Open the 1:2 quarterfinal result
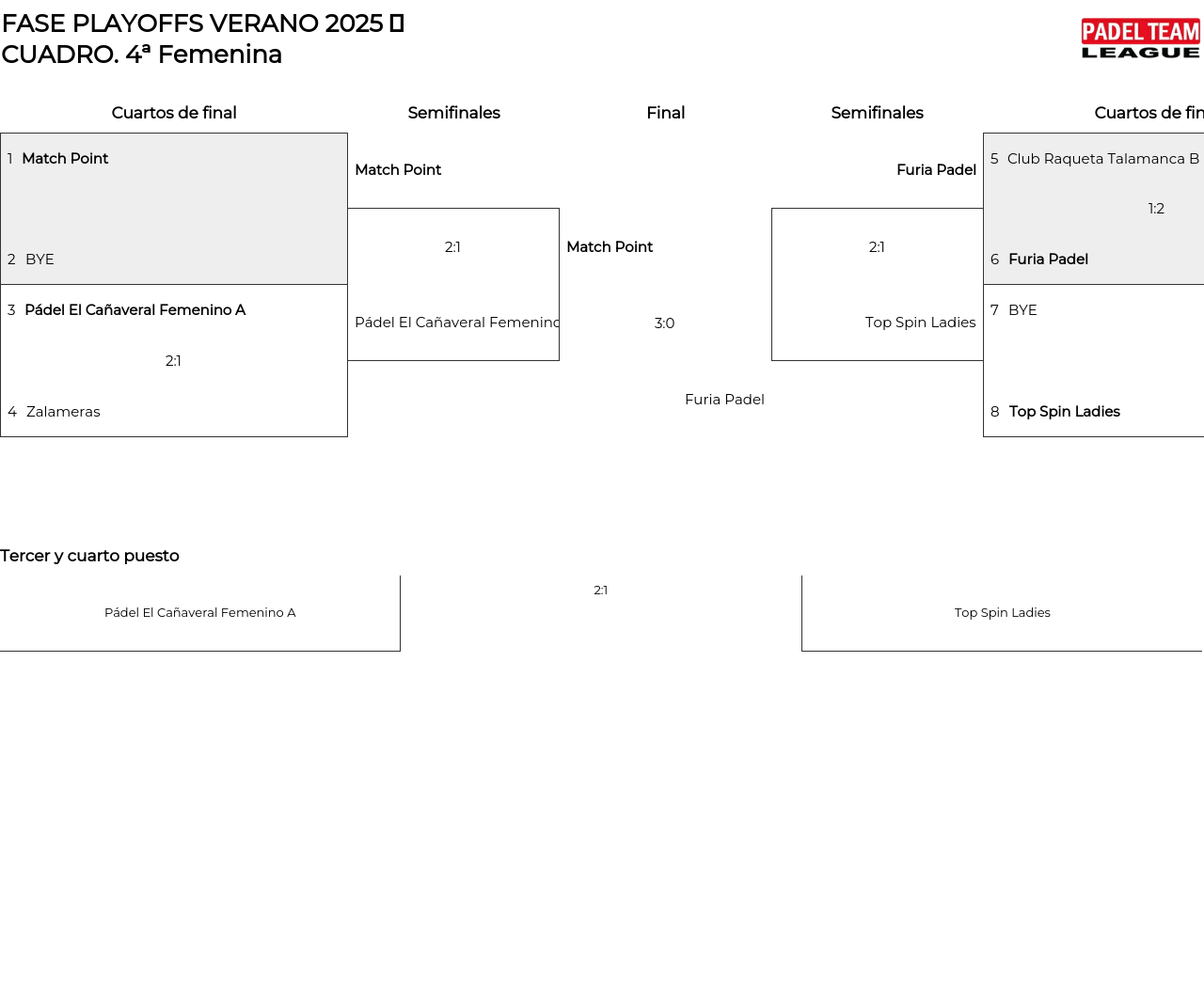 pos(1156,209)
